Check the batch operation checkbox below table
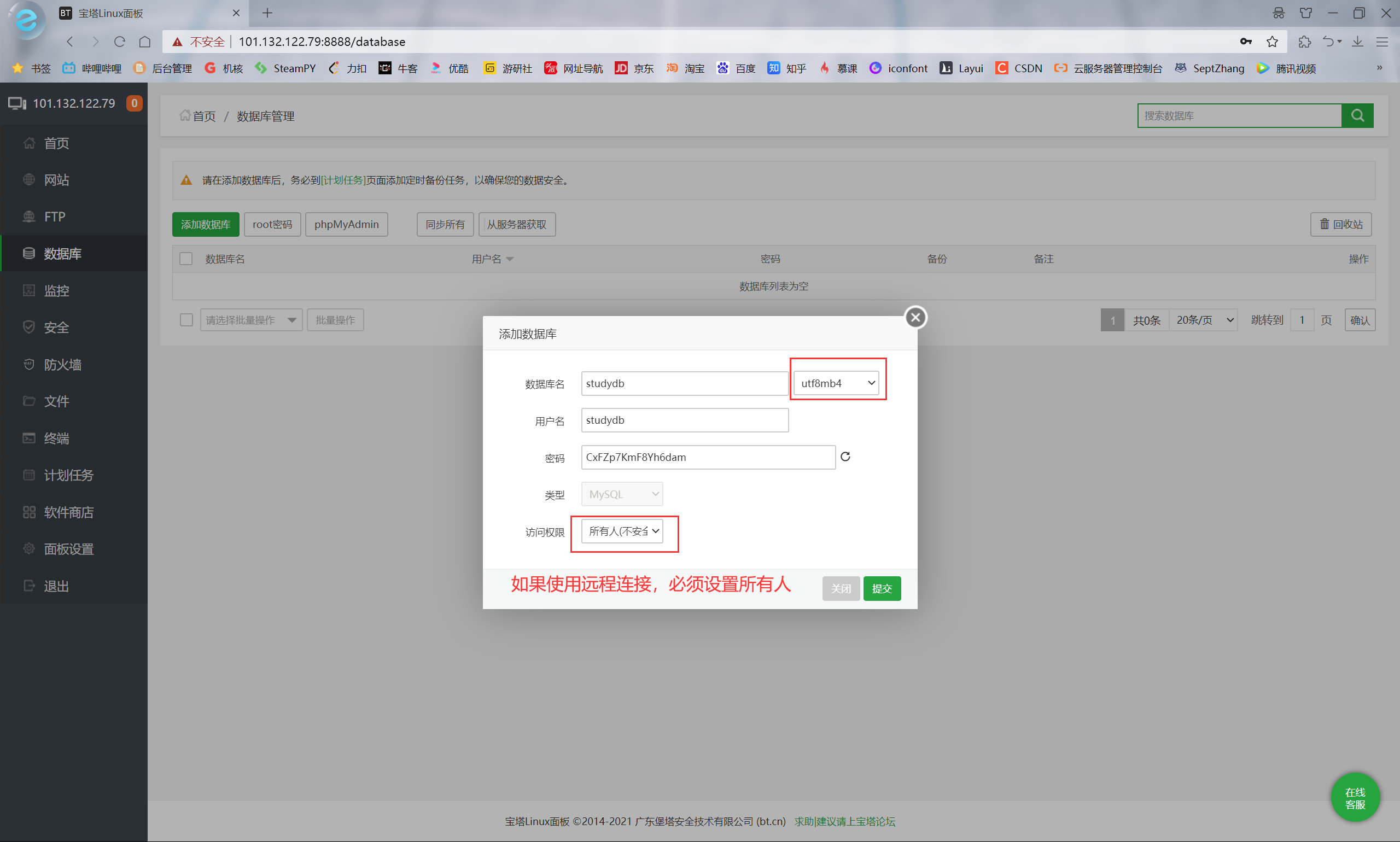1400x842 pixels. (186, 320)
